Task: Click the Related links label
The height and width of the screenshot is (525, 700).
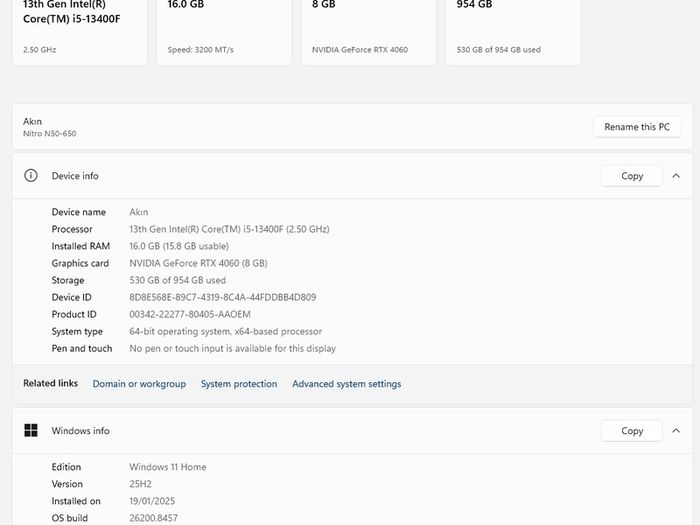Action: tap(50, 383)
